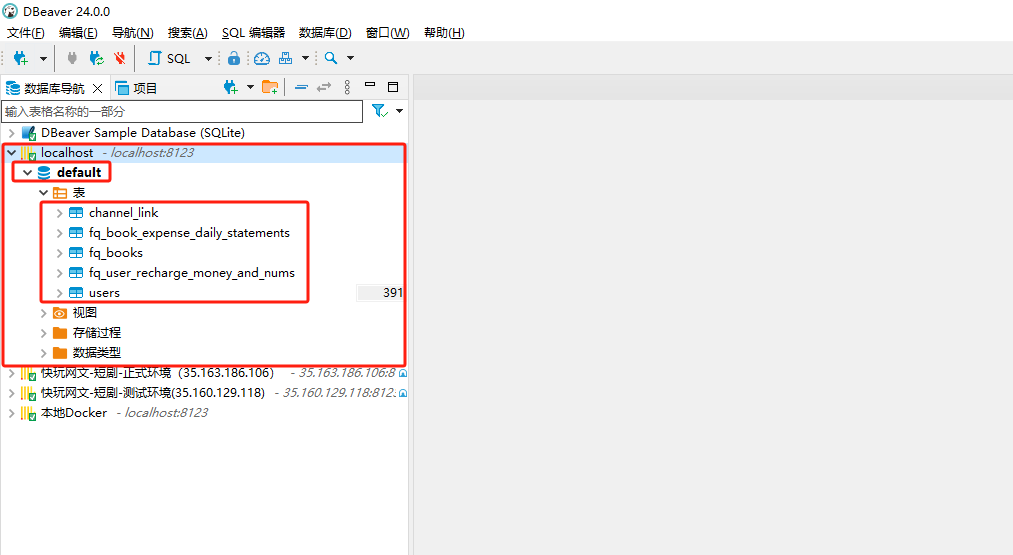
Task: Collapse the 表 tables folder
Action: coord(43,193)
